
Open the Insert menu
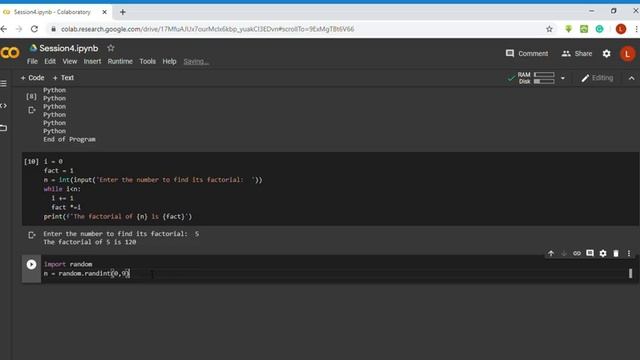92,61
